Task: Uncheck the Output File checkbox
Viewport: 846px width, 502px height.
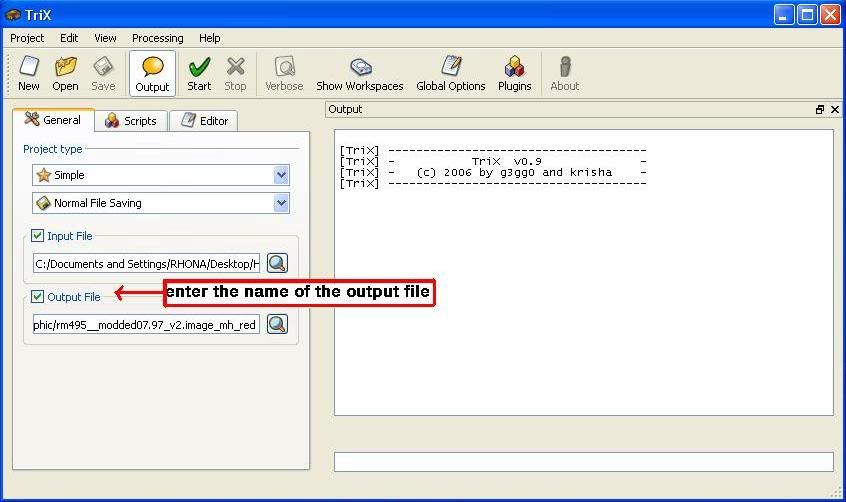Action: [37, 296]
